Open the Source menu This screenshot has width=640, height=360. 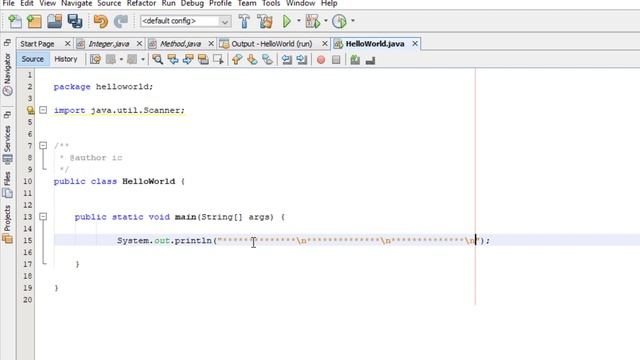[109, 3]
